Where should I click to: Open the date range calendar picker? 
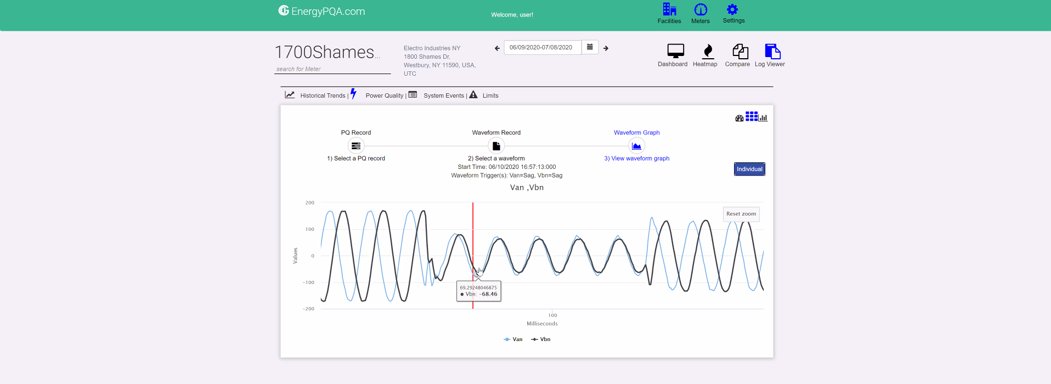(x=590, y=47)
